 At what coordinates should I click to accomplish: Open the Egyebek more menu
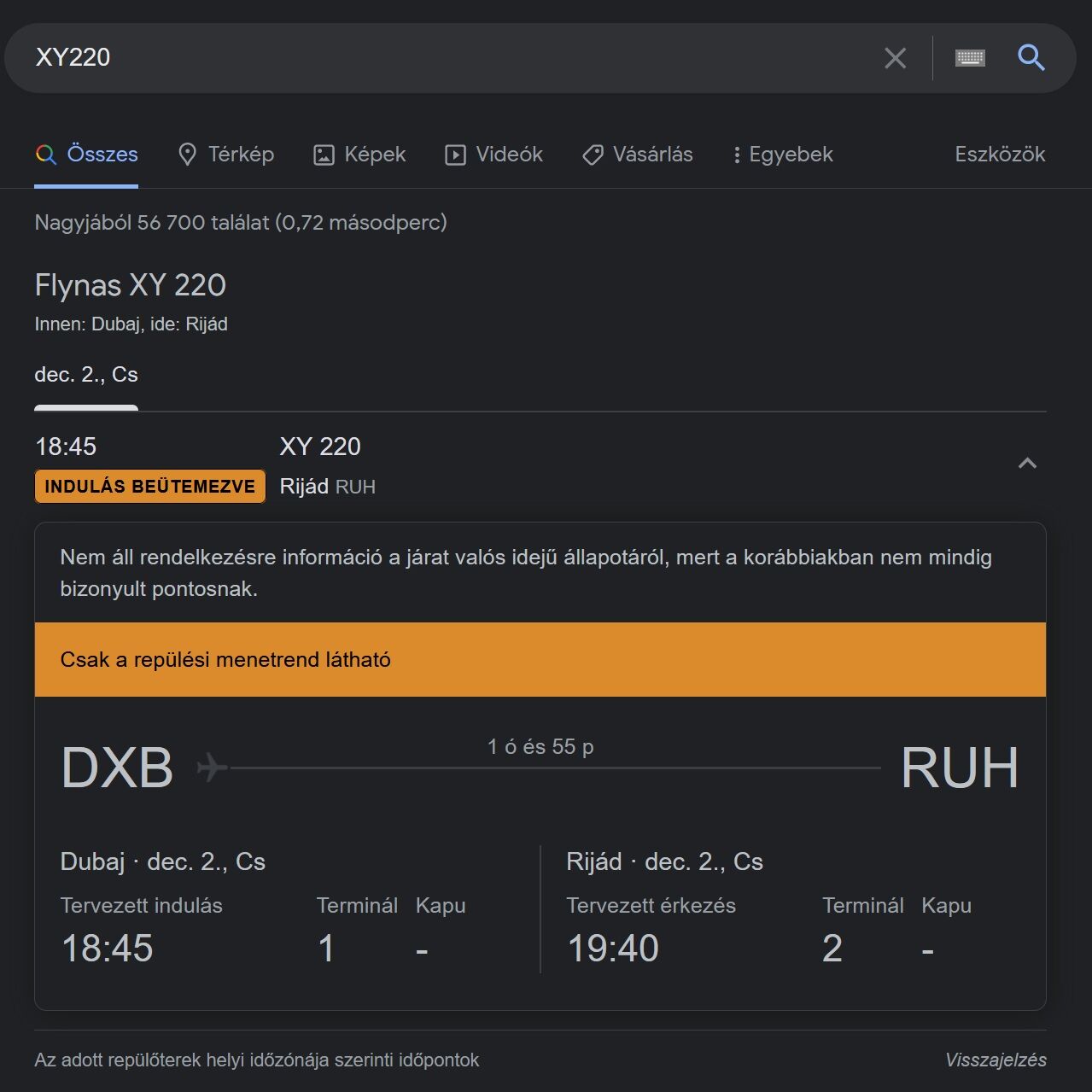pos(783,155)
